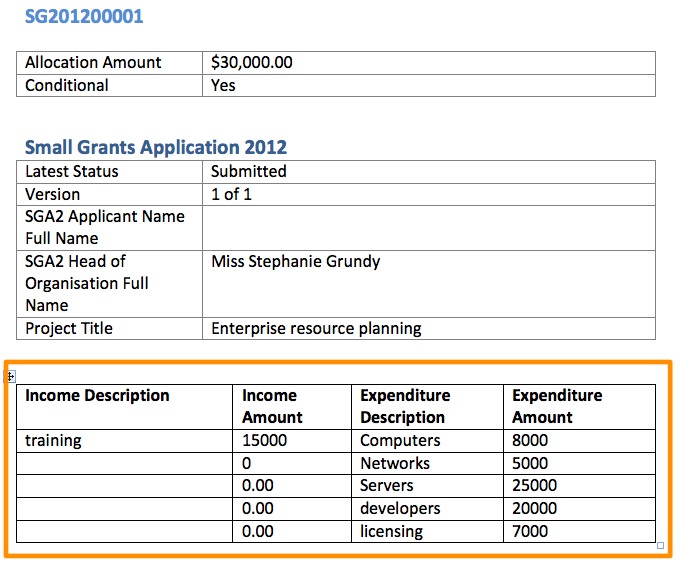
Task: Click the empty SGA2 Applicant Name value cell
Action: point(428,227)
